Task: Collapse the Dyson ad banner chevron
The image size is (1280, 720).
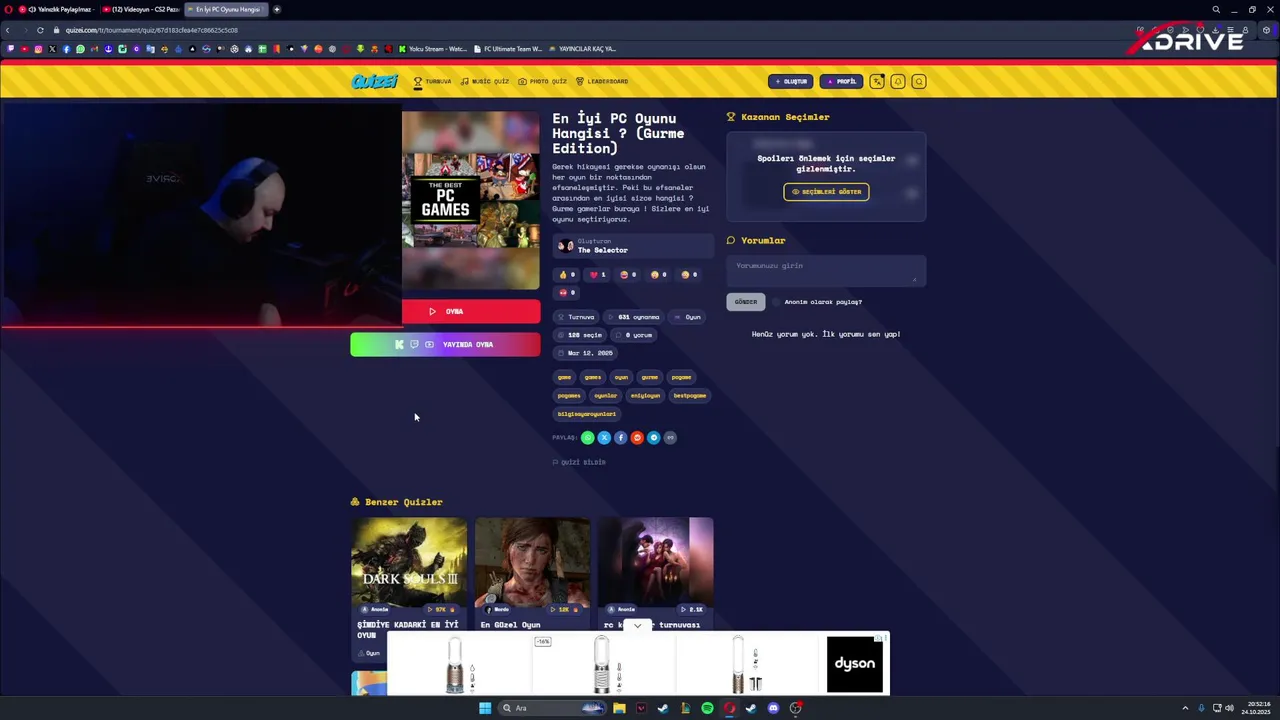Action: point(637,626)
